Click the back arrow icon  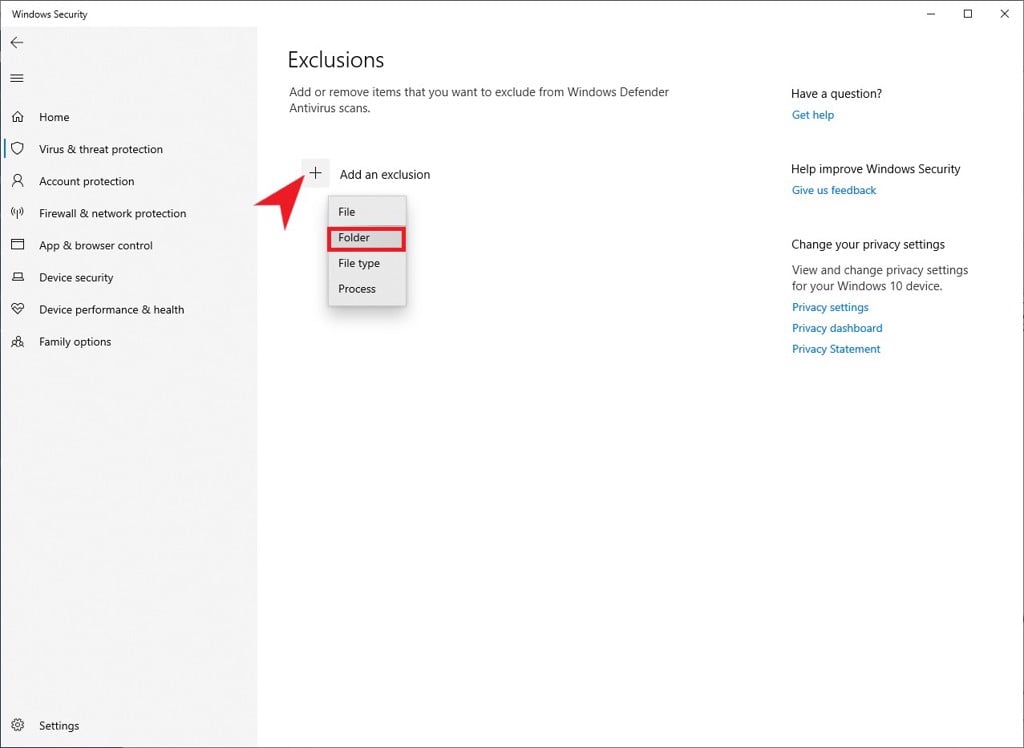coord(17,42)
